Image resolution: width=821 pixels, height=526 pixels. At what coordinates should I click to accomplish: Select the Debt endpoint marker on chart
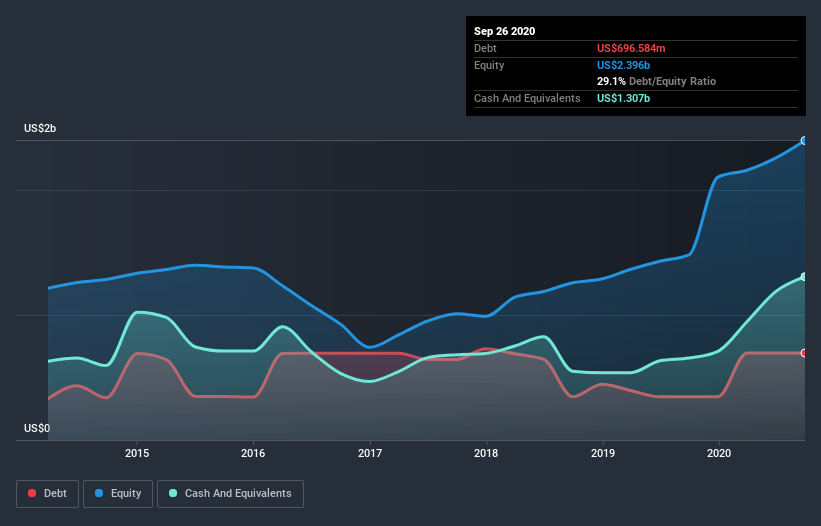[x=804, y=353]
